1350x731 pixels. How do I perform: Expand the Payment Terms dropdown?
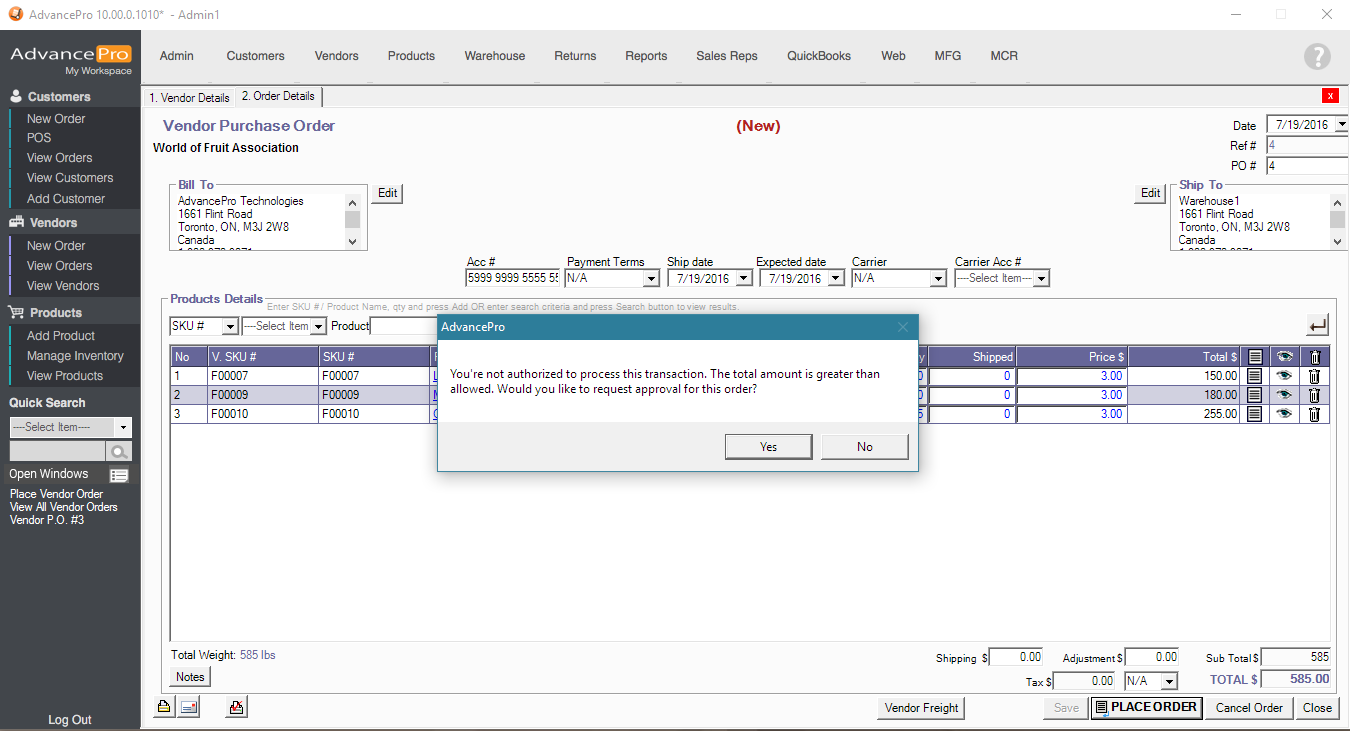tap(650, 279)
